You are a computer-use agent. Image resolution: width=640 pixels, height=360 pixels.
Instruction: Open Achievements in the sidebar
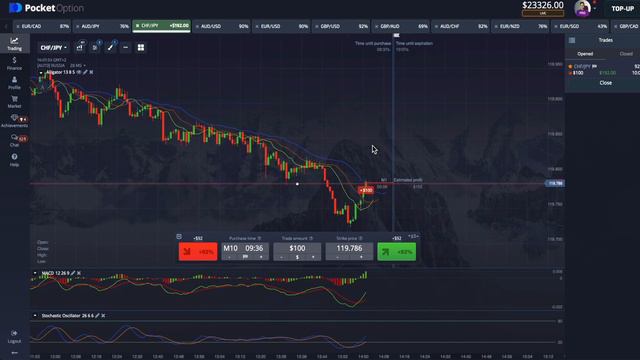[14, 121]
